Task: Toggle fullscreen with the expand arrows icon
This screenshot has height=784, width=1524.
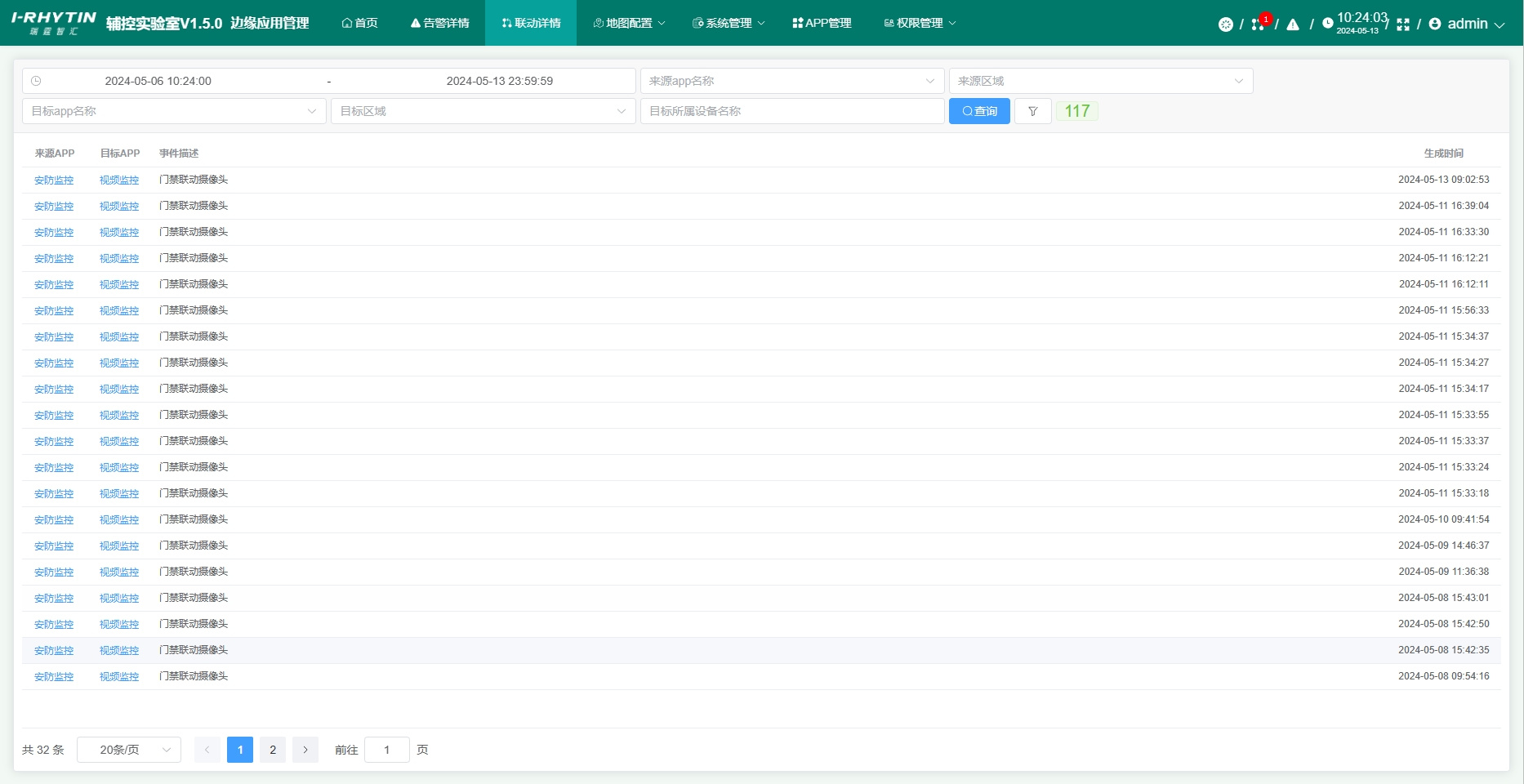Action: point(1403,24)
